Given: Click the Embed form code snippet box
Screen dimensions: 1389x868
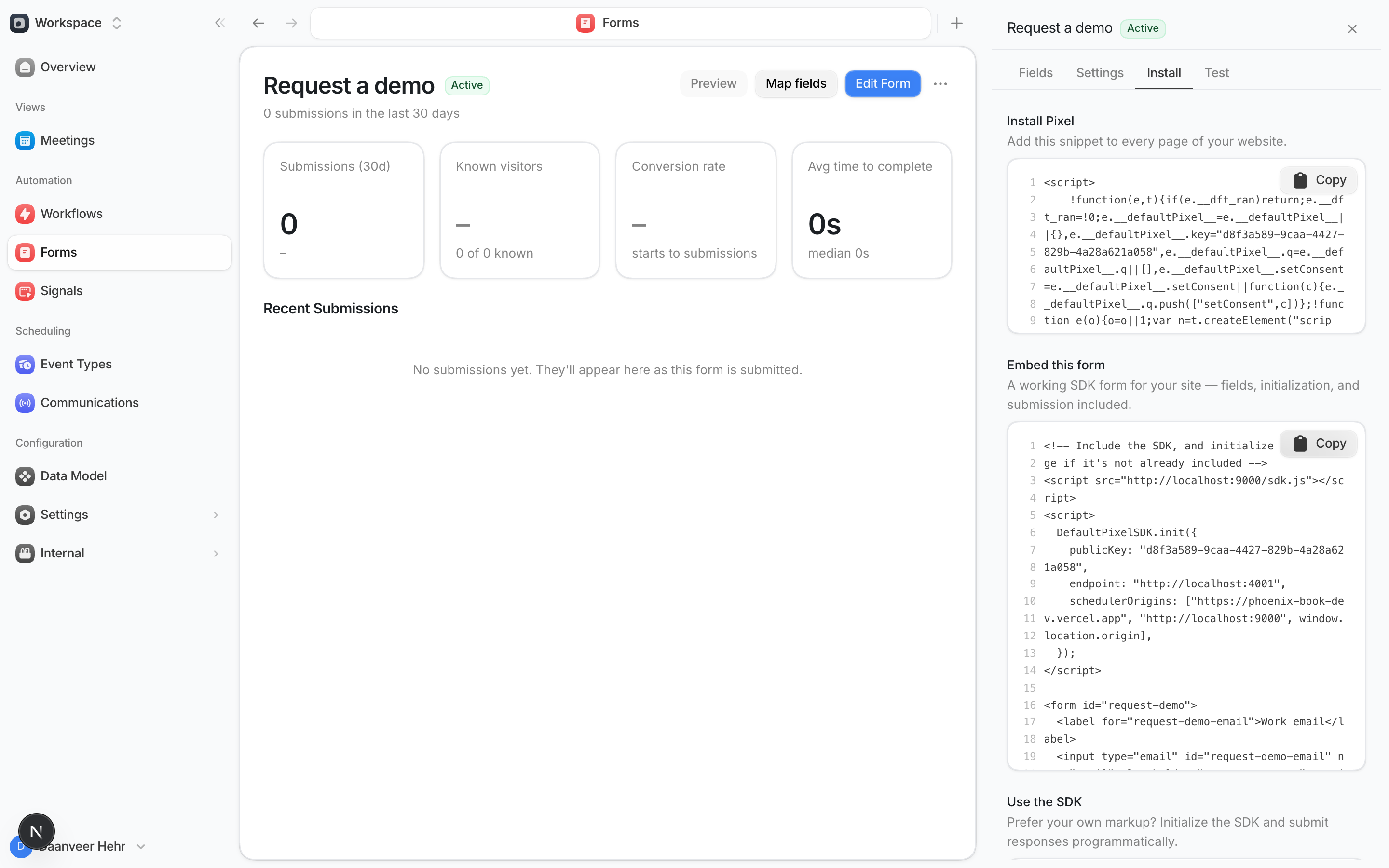Looking at the screenshot, I should (x=1186, y=596).
